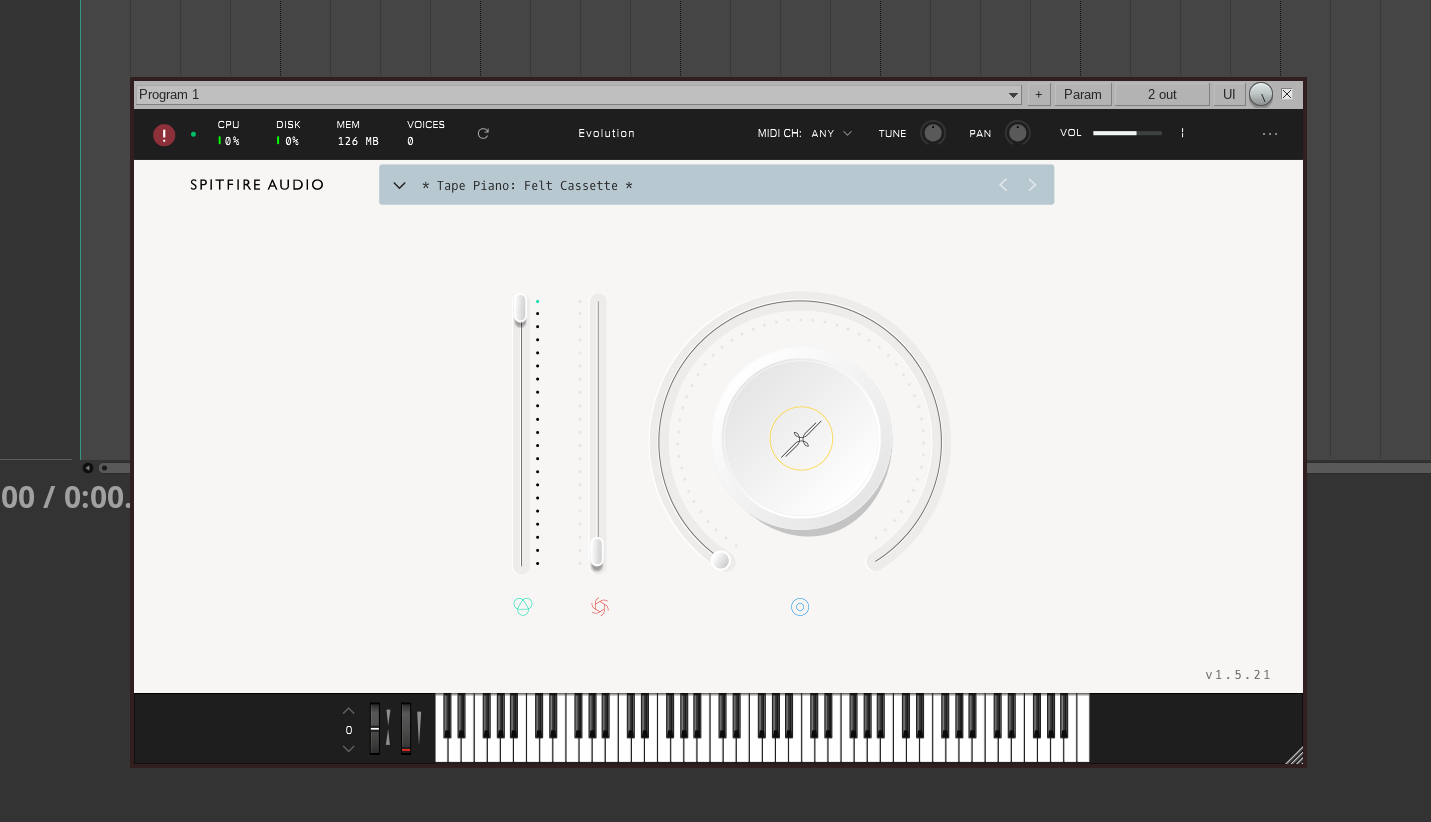Image resolution: width=1431 pixels, height=822 pixels.
Task: Click the CPU 0% meter
Action: 229,133
